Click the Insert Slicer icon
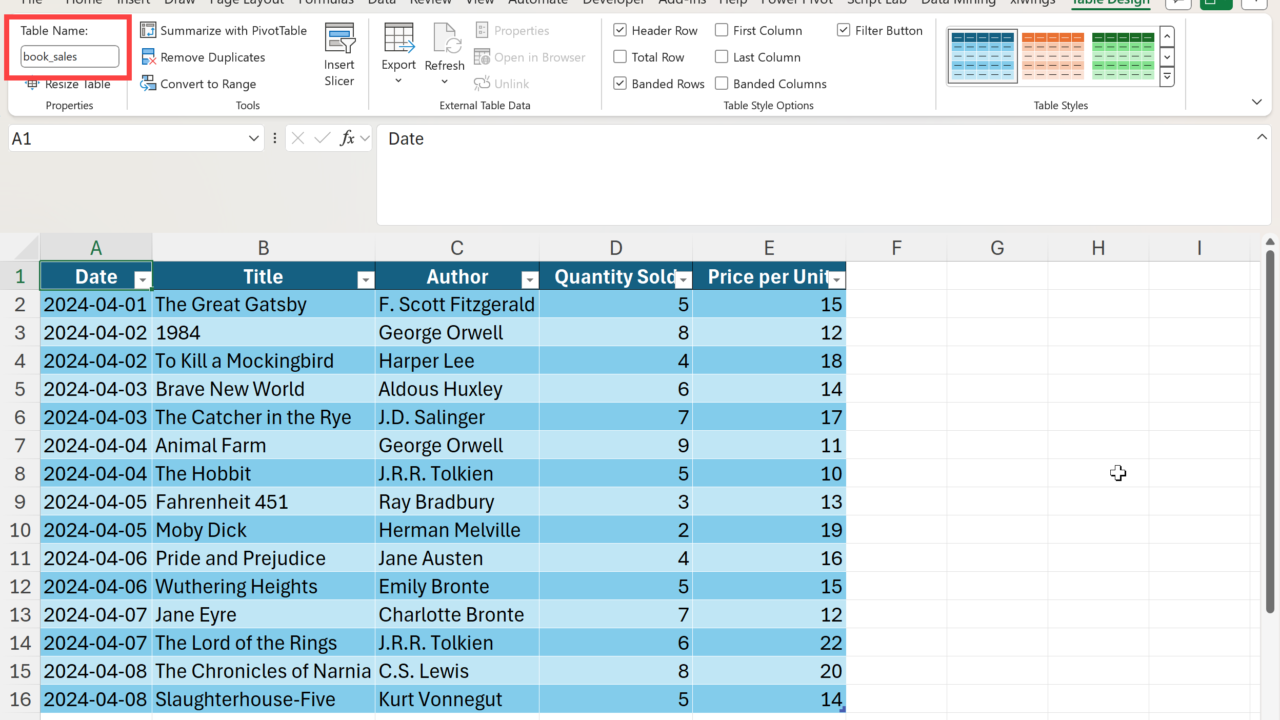Viewport: 1280px width, 720px height. click(x=339, y=41)
